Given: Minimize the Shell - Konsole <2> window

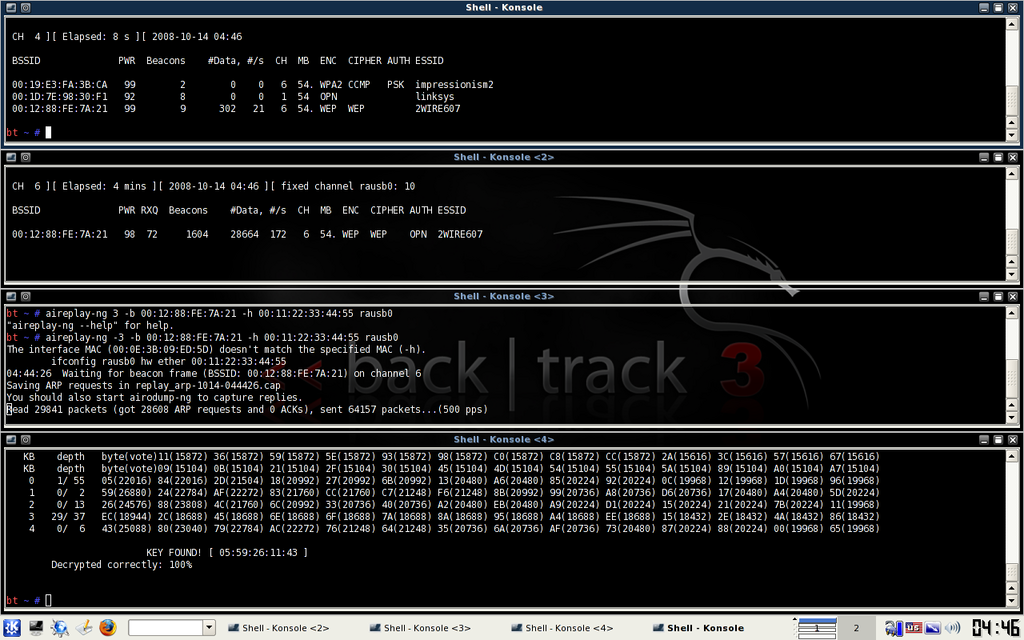Looking at the screenshot, I should (x=984, y=157).
